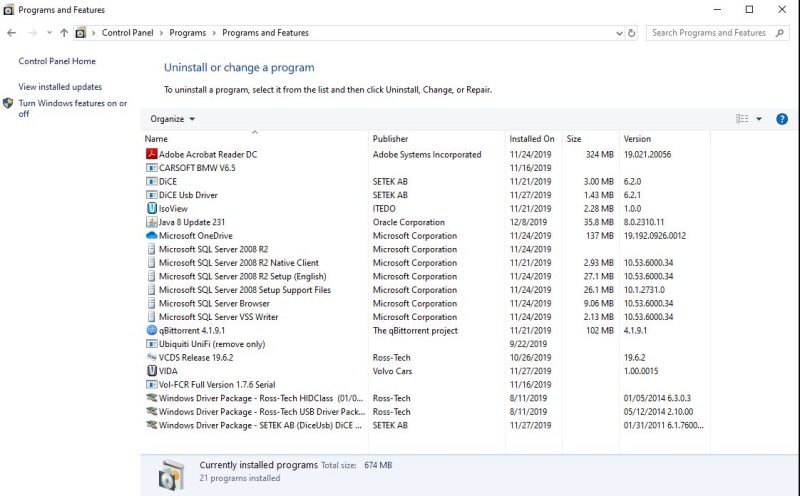This screenshot has width=800, height=496.
Task: Click the search magnifier icon
Action: 780,33
